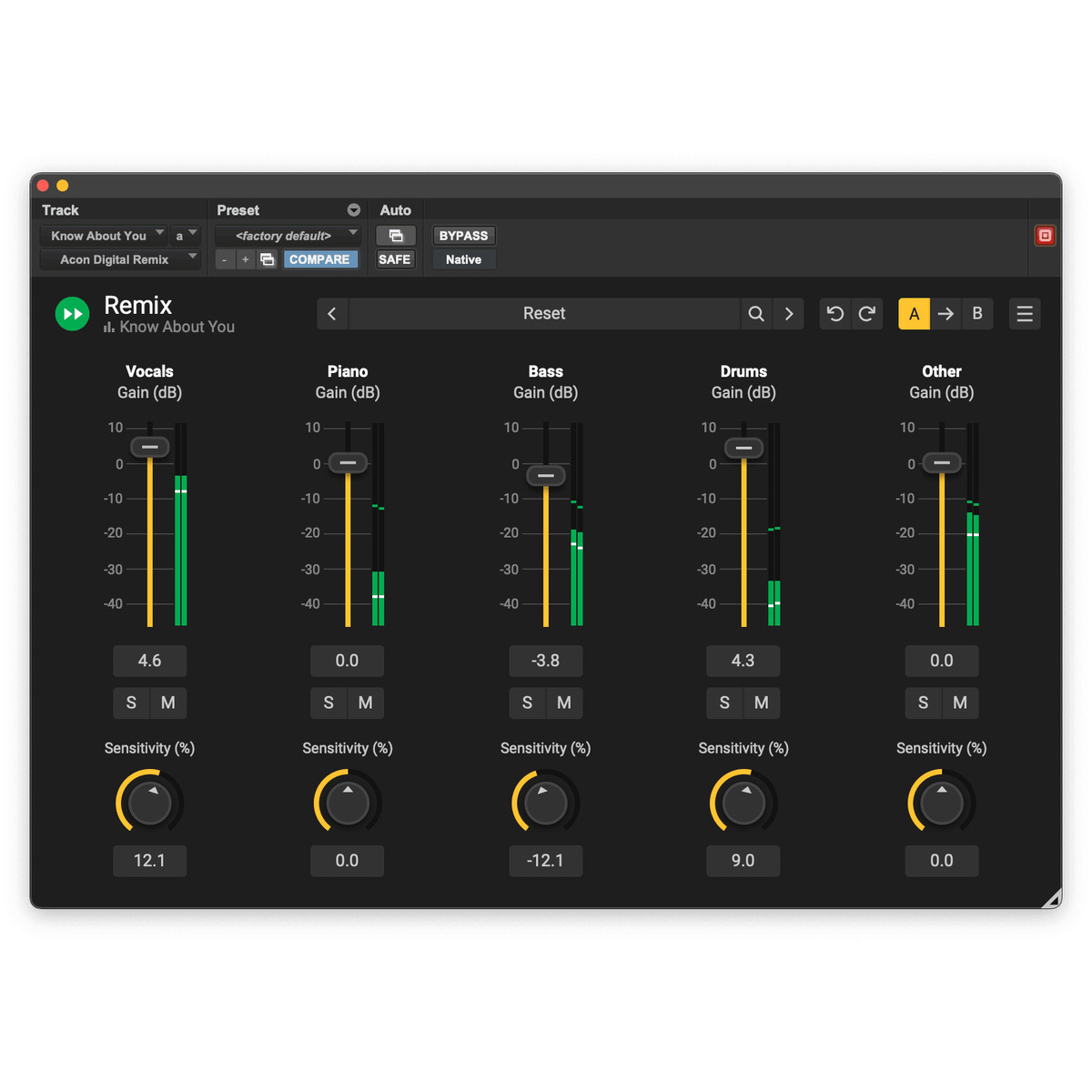Click the Bass gain fader handle
The image size is (1092, 1092).
coord(546,476)
